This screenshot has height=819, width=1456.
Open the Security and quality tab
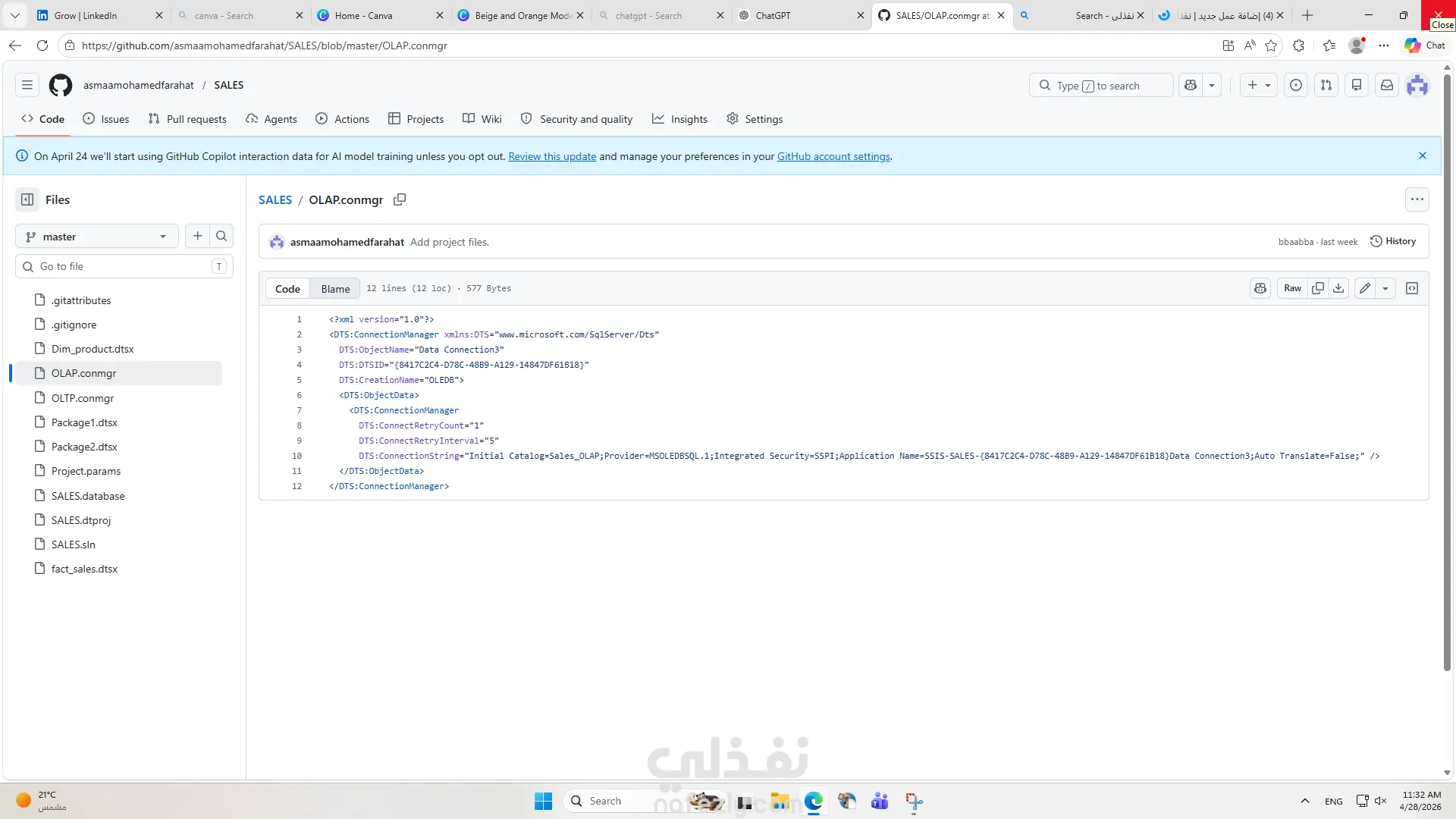[x=577, y=119]
